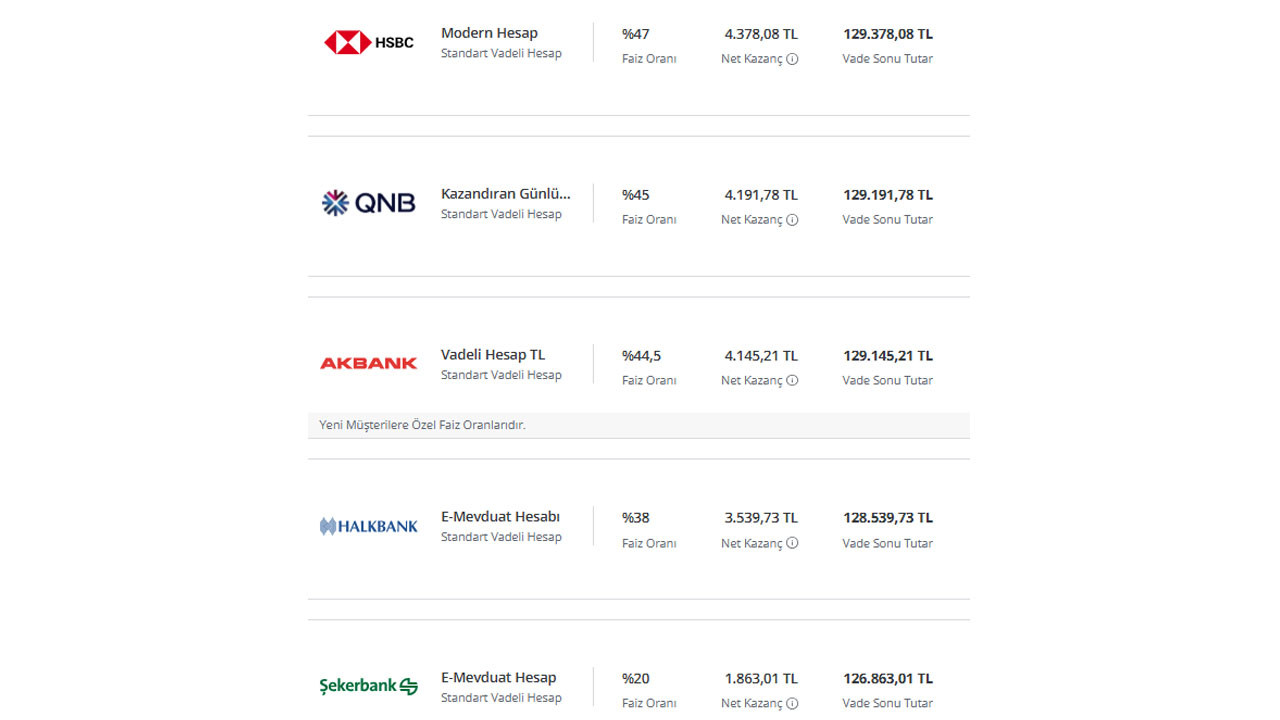Click the QNB bank logo
The width and height of the screenshot is (1280, 720).
368,203
